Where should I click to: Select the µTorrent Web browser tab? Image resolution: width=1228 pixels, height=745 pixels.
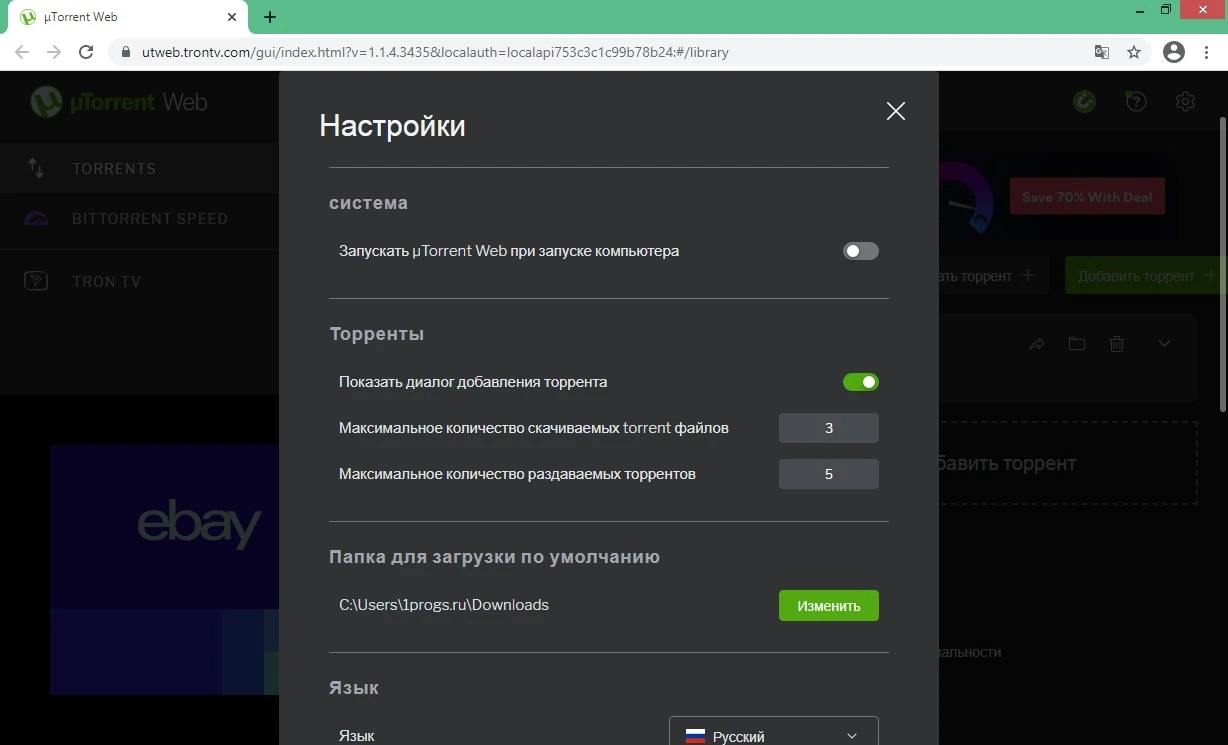pyautogui.click(x=126, y=17)
